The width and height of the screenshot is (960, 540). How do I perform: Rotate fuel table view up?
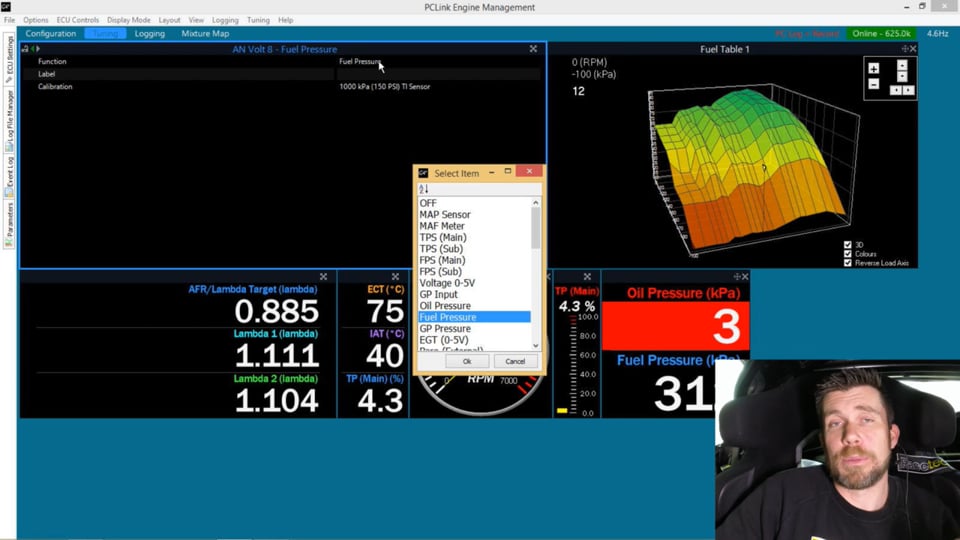point(902,65)
